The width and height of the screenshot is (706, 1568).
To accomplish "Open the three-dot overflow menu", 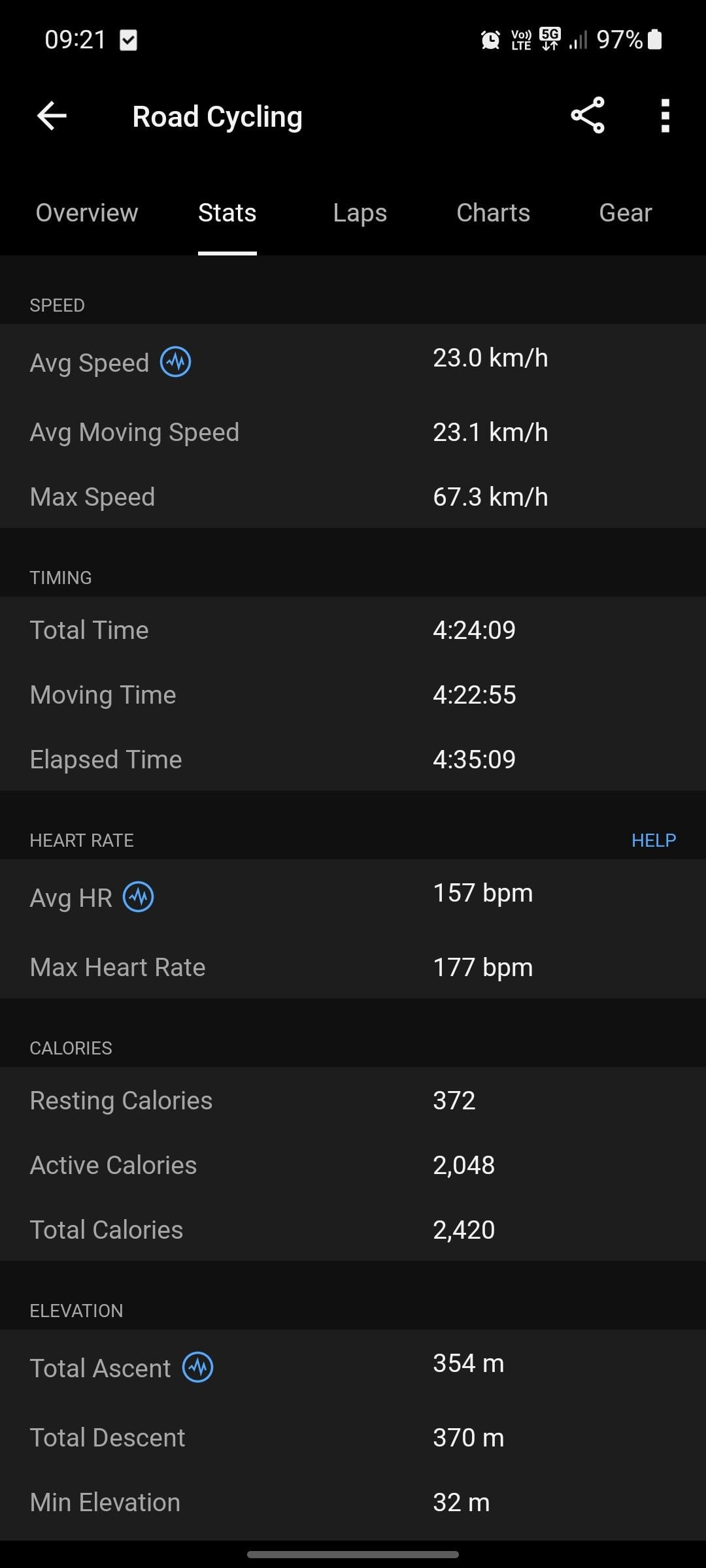I will click(665, 116).
